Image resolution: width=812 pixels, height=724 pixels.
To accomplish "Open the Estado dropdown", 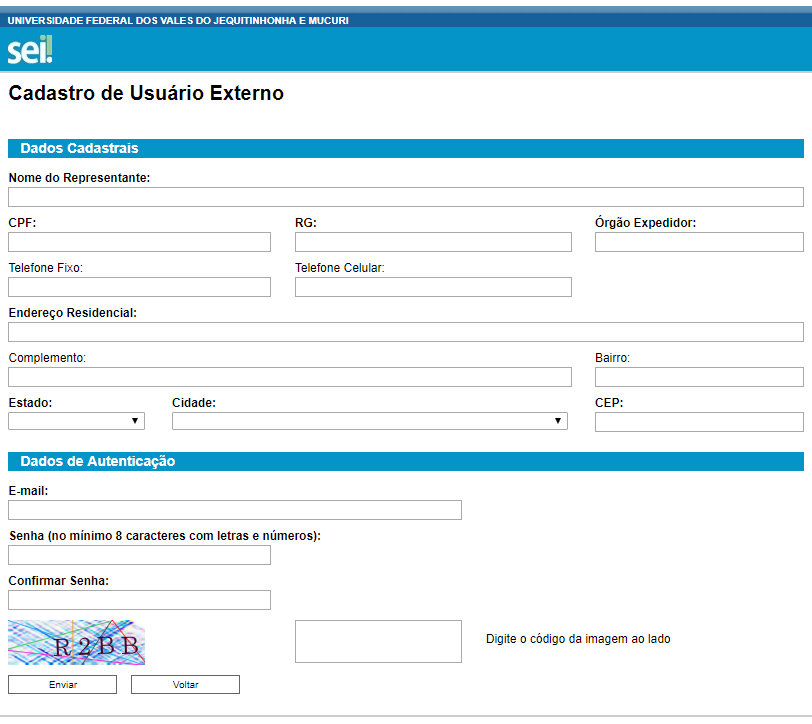I will (x=76, y=421).
